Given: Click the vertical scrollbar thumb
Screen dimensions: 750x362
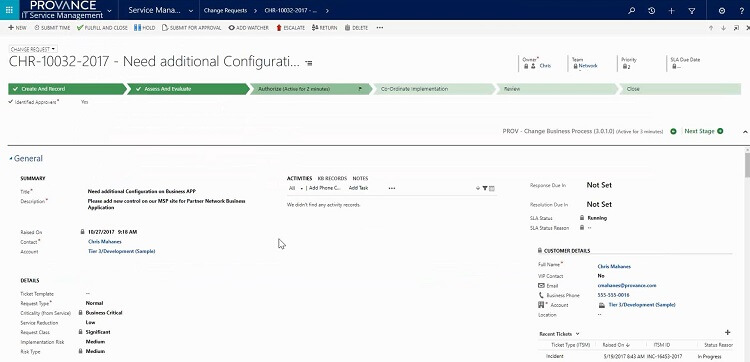Looking at the screenshot, I should (747, 165).
